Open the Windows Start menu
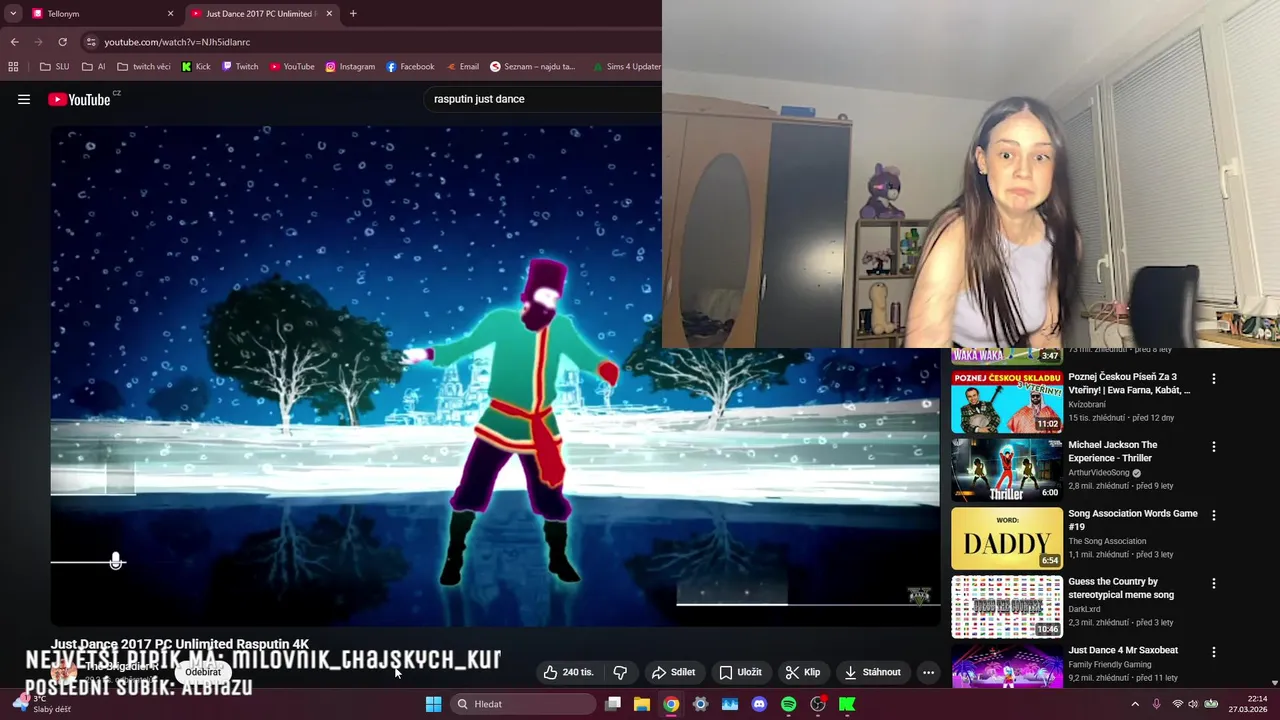 coord(433,704)
